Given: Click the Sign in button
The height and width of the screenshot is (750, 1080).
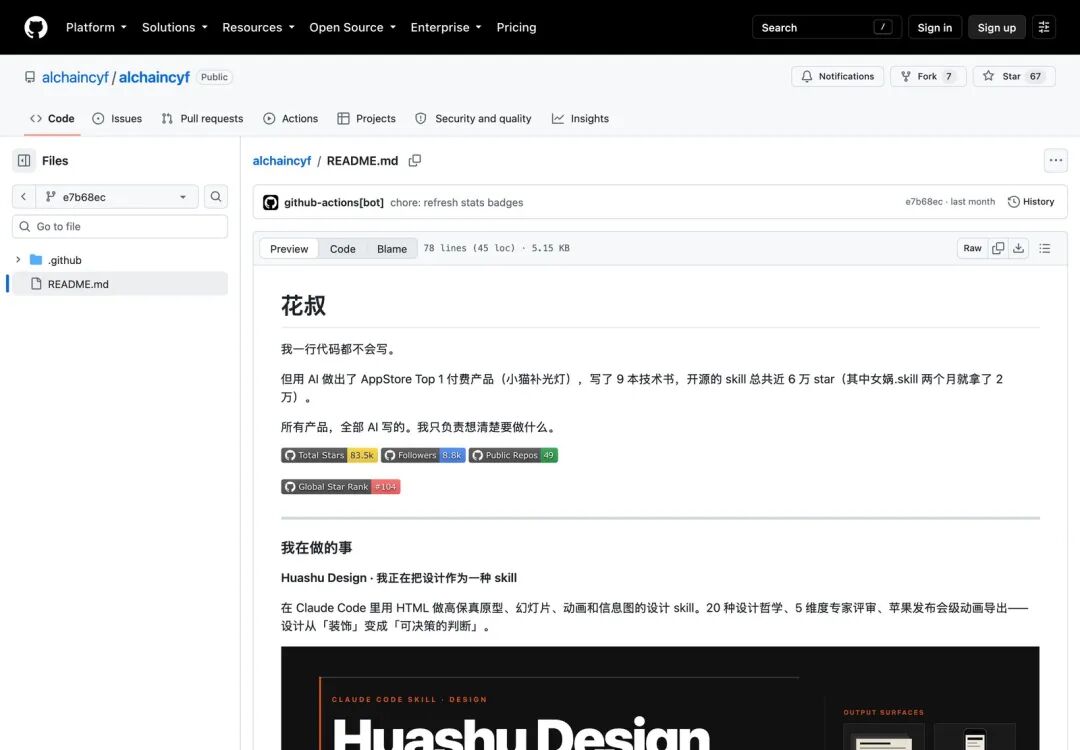Looking at the screenshot, I should tap(935, 28).
